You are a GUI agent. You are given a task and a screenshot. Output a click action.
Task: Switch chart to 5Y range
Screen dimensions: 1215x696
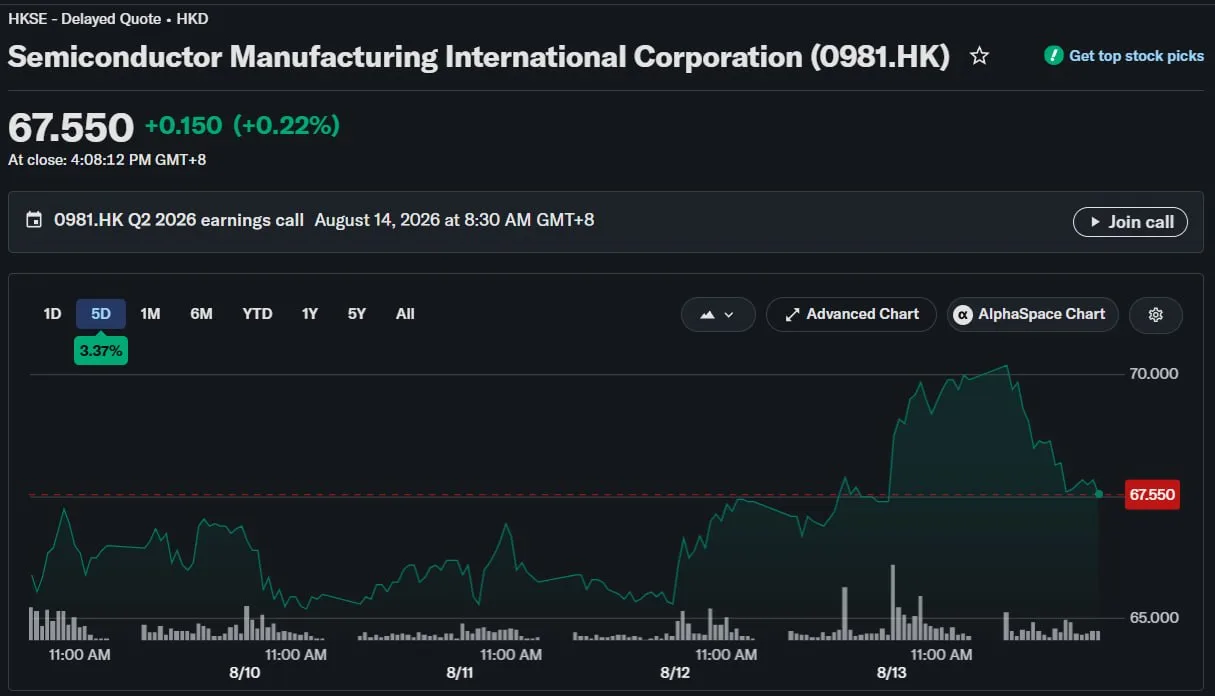point(357,314)
